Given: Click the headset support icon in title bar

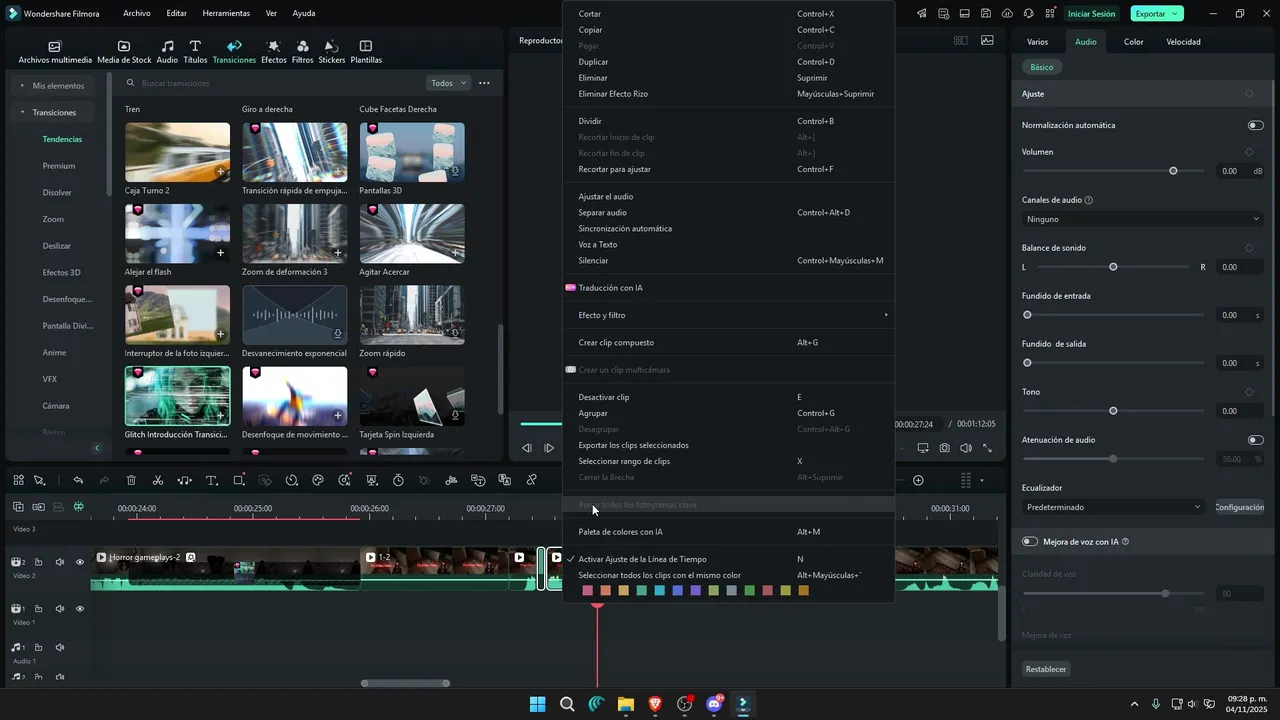Looking at the screenshot, I should coord(1028,13).
